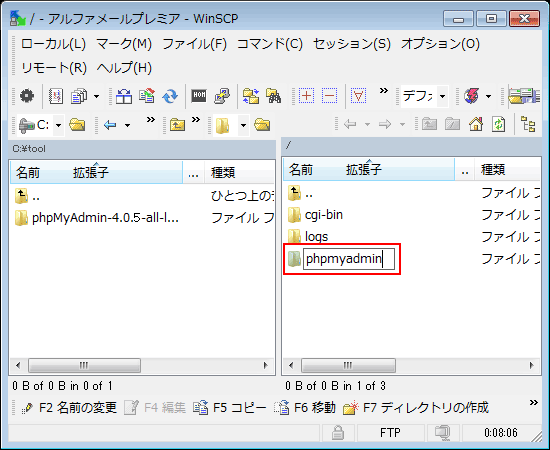Click the local panel blue Back arrow
Image resolution: width=550 pixels, height=450 pixels.
tap(110, 125)
